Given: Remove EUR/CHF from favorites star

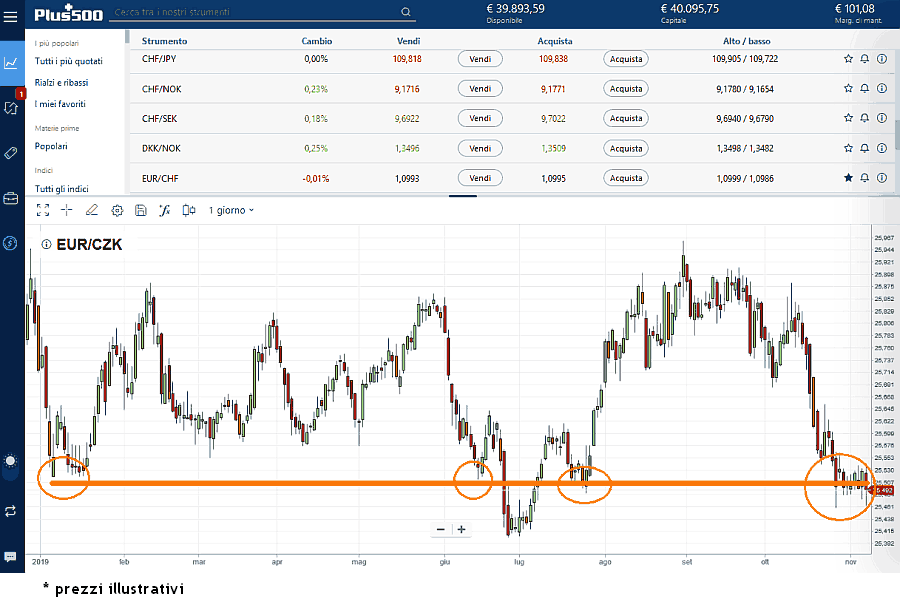Looking at the screenshot, I should (848, 178).
